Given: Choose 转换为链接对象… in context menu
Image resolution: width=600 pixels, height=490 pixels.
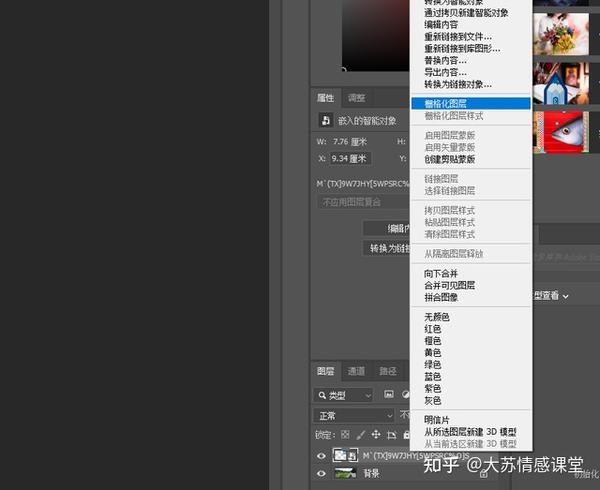Looking at the screenshot, I should [471, 84].
